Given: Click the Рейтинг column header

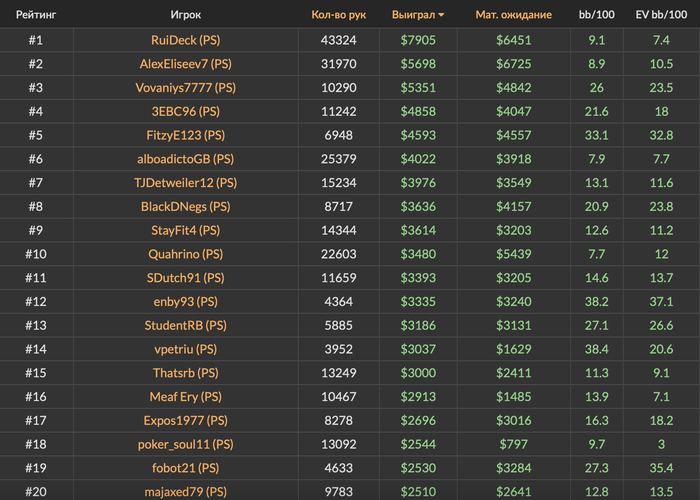Looking at the screenshot, I should click(35, 15).
